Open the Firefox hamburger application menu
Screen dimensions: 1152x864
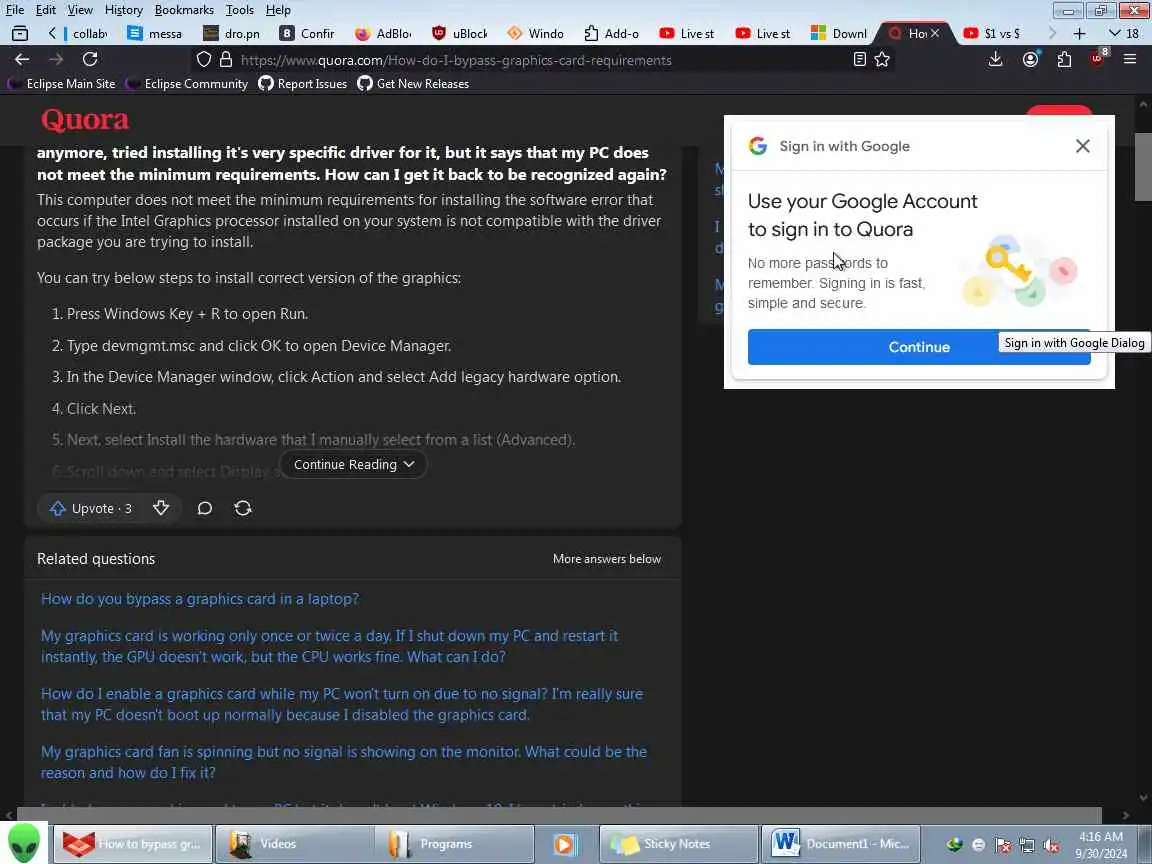(x=1130, y=60)
